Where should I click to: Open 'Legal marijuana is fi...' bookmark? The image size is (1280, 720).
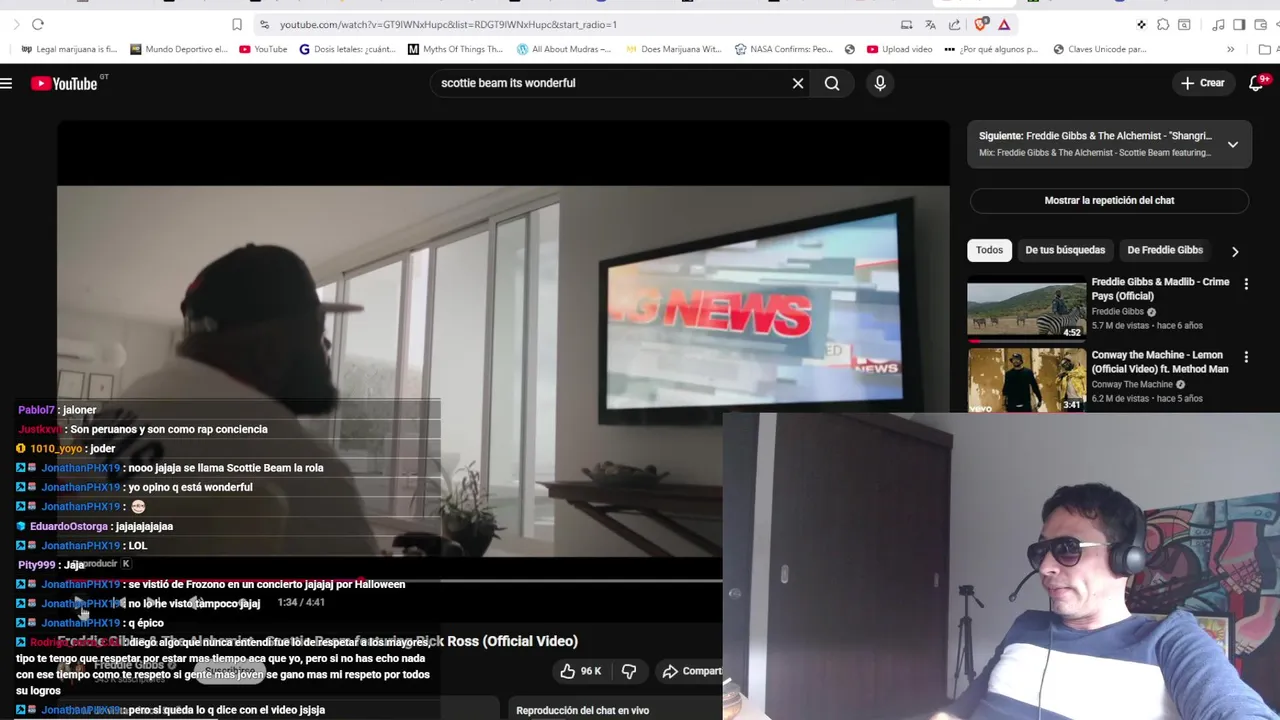68,49
